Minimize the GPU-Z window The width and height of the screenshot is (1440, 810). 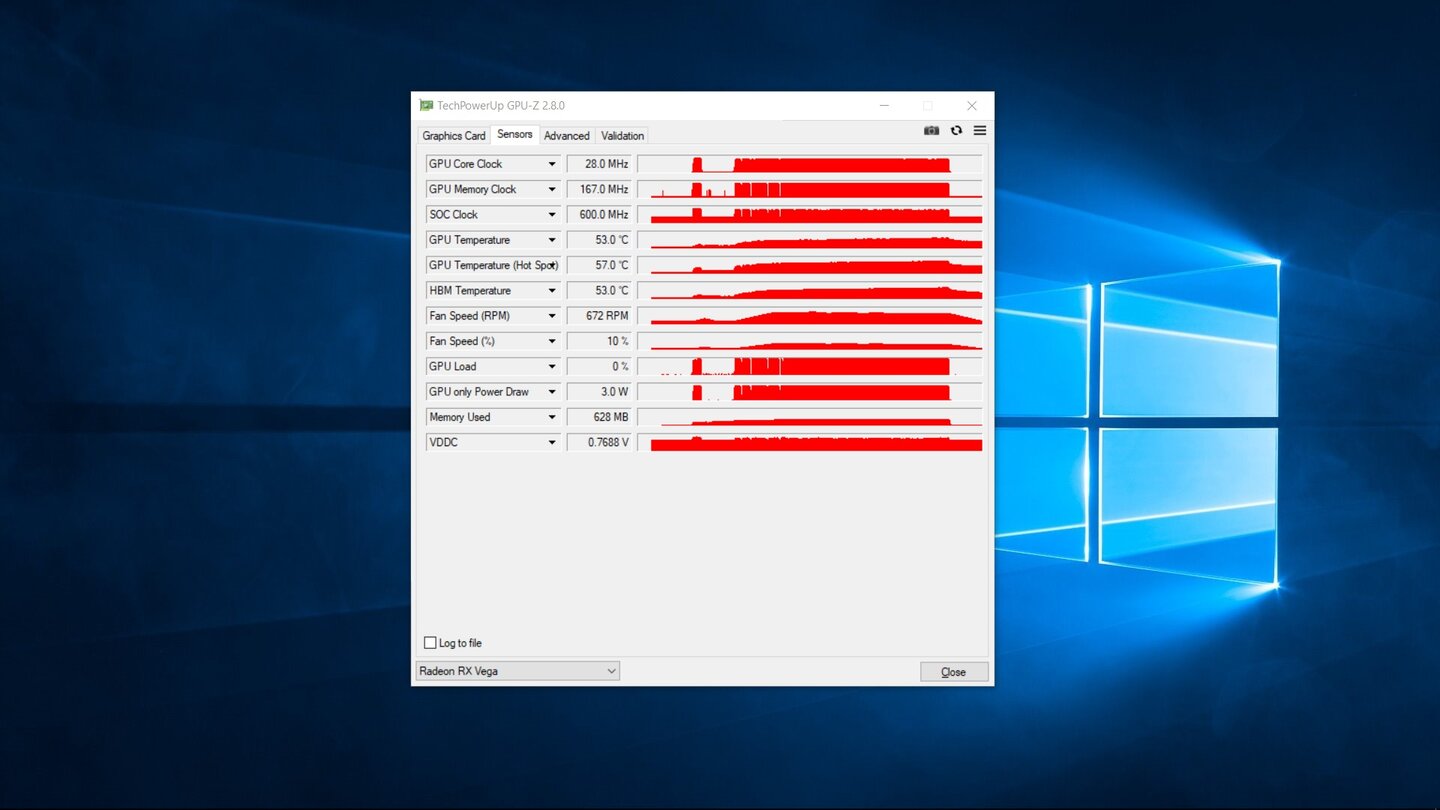(x=885, y=106)
